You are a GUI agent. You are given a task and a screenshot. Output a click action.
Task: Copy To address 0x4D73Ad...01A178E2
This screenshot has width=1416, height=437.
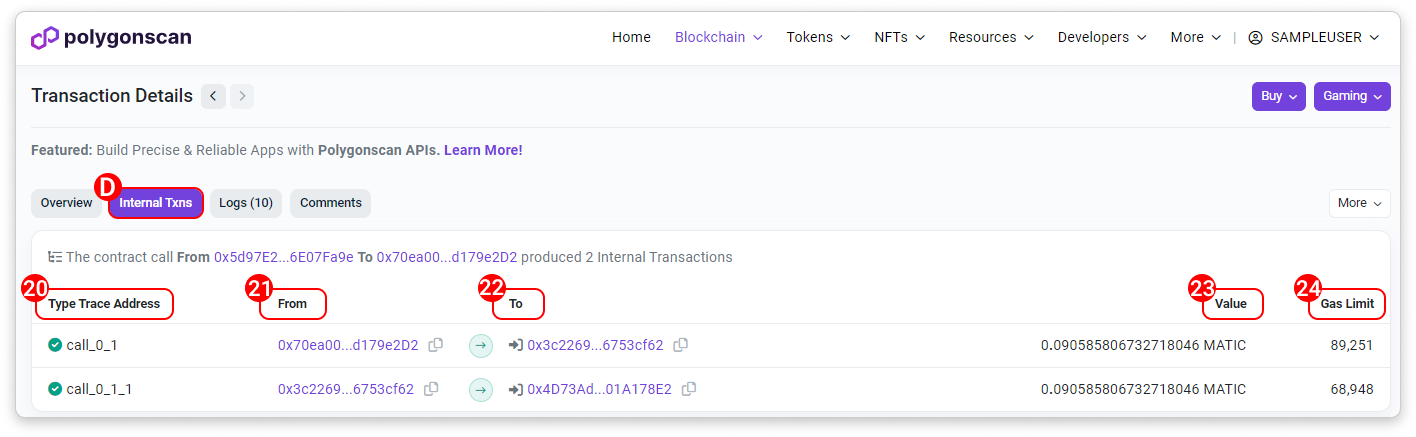pyautogui.click(x=689, y=389)
